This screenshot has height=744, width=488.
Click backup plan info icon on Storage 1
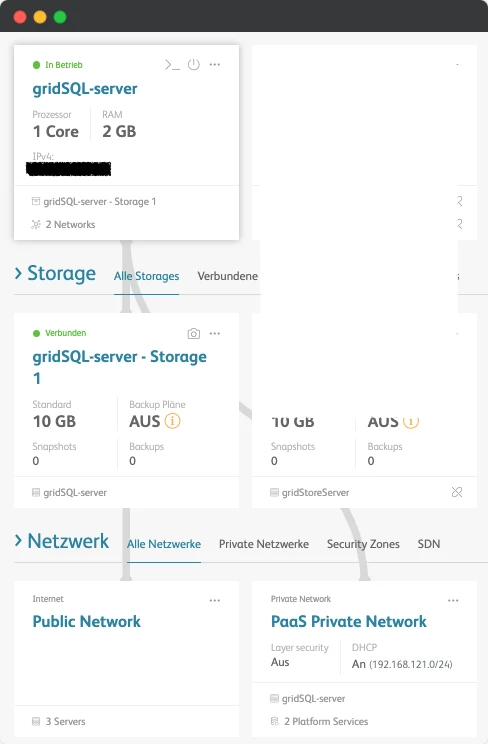(172, 421)
